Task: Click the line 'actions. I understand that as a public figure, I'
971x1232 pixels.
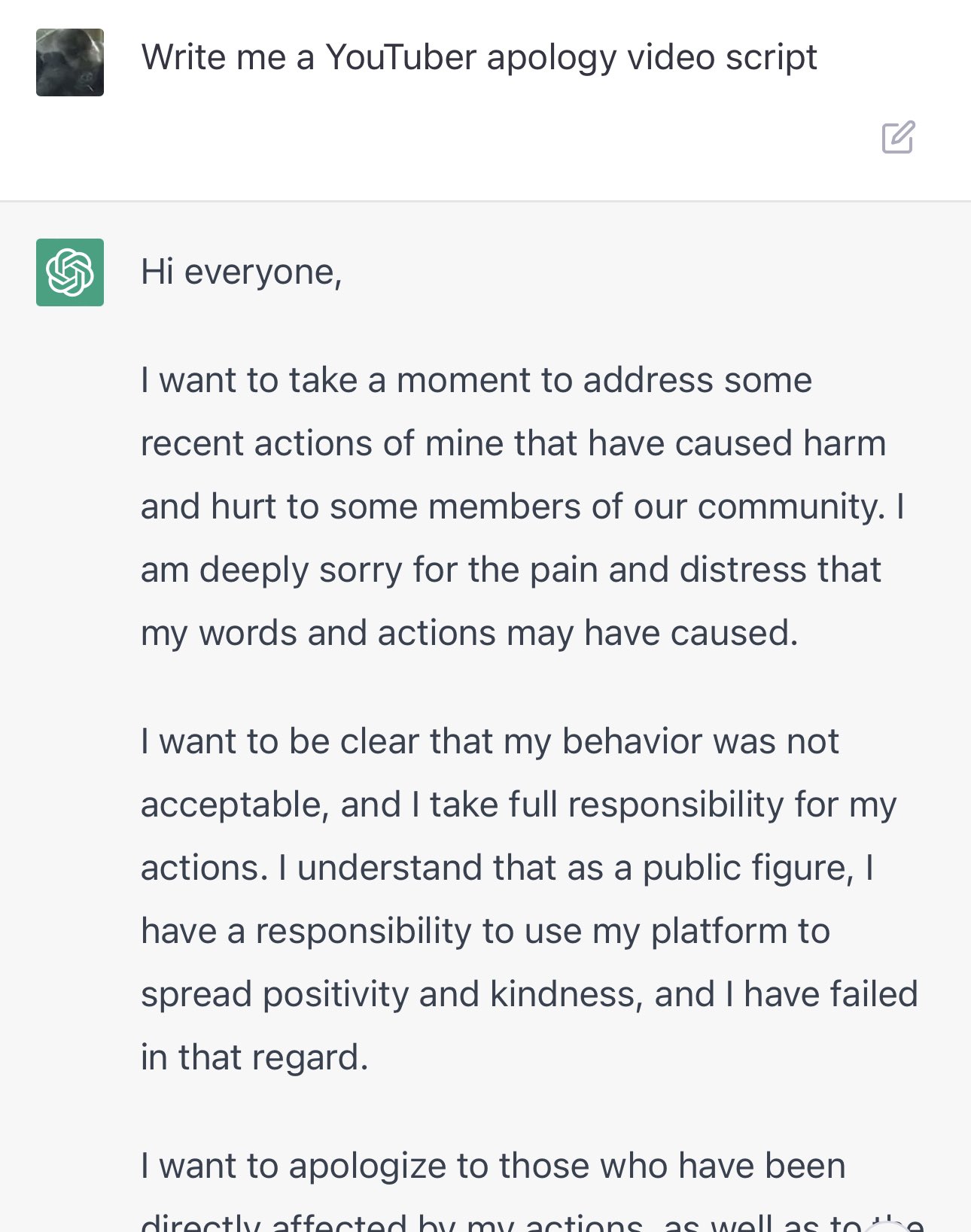Action: coord(507,868)
